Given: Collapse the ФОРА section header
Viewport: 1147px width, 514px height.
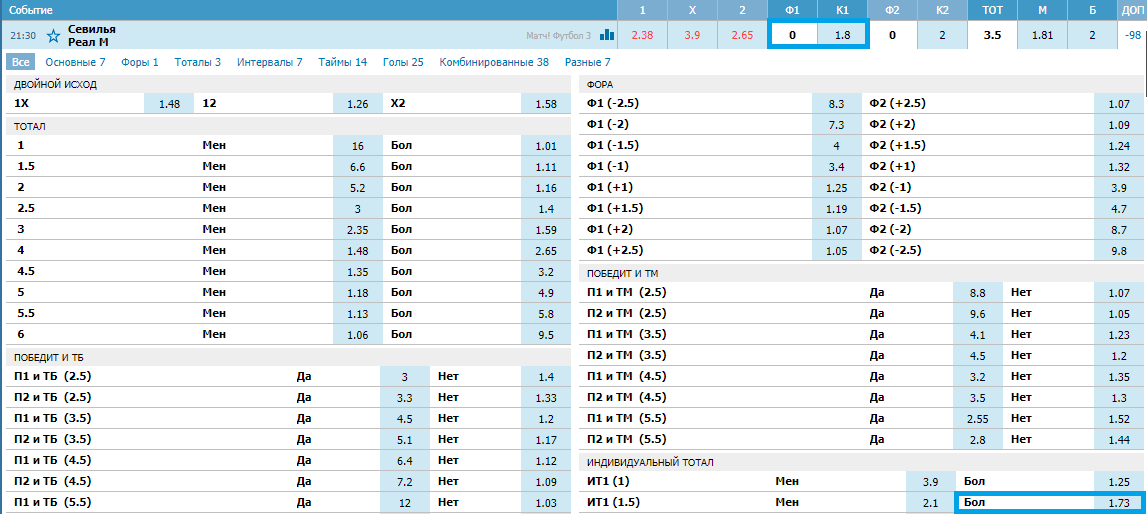Looking at the screenshot, I should (862, 84).
